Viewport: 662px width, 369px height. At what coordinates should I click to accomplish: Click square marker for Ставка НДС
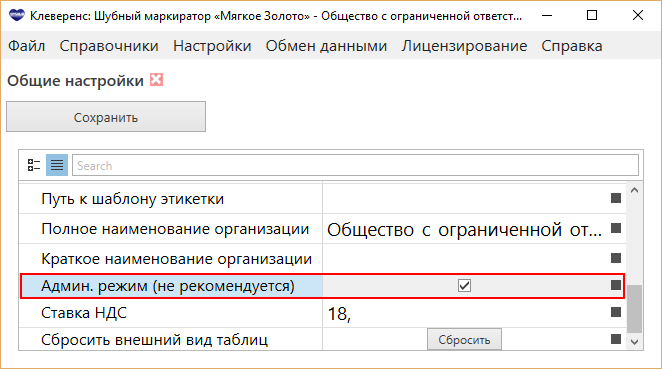(x=616, y=312)
